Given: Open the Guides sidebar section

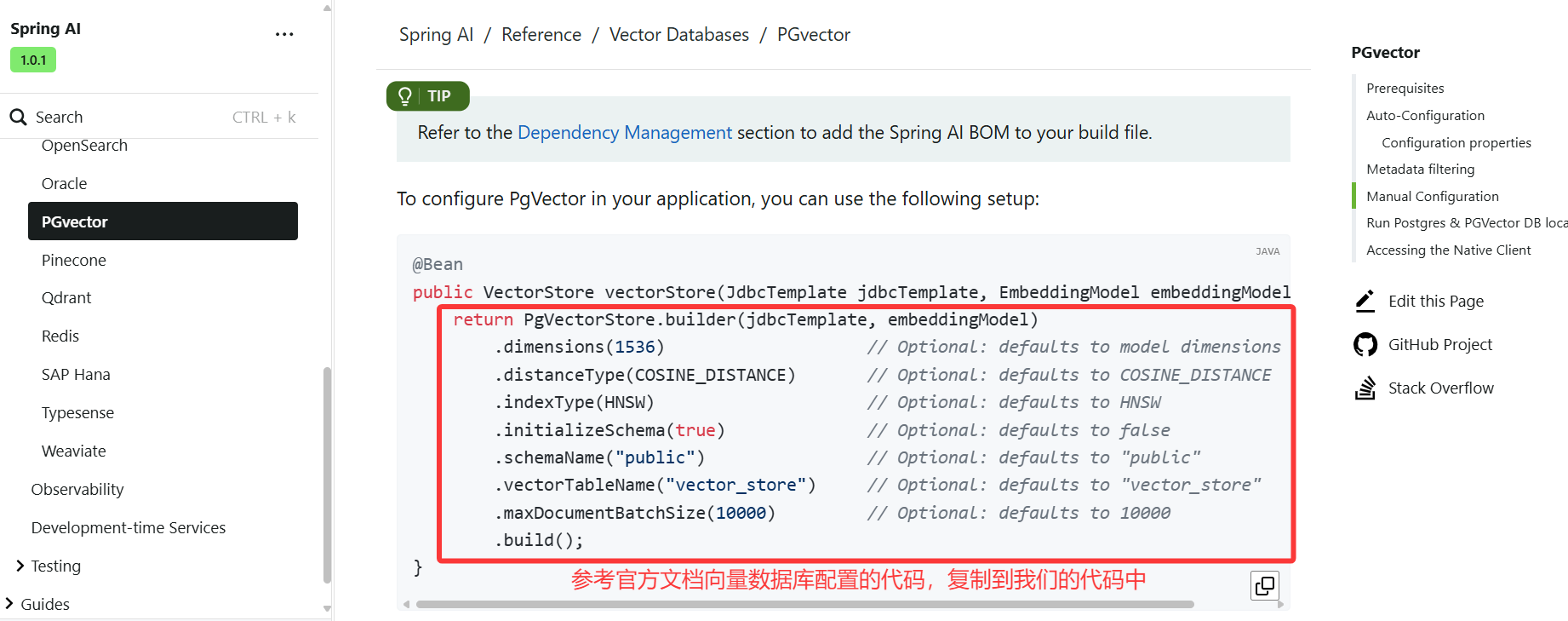Looking at the screenshot, I should click(x=45, y=604).
